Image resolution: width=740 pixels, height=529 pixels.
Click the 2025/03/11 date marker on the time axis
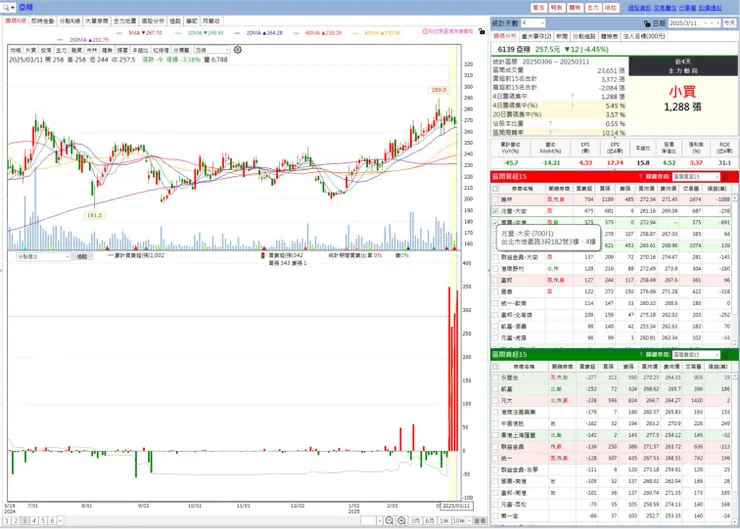[457, 506]
